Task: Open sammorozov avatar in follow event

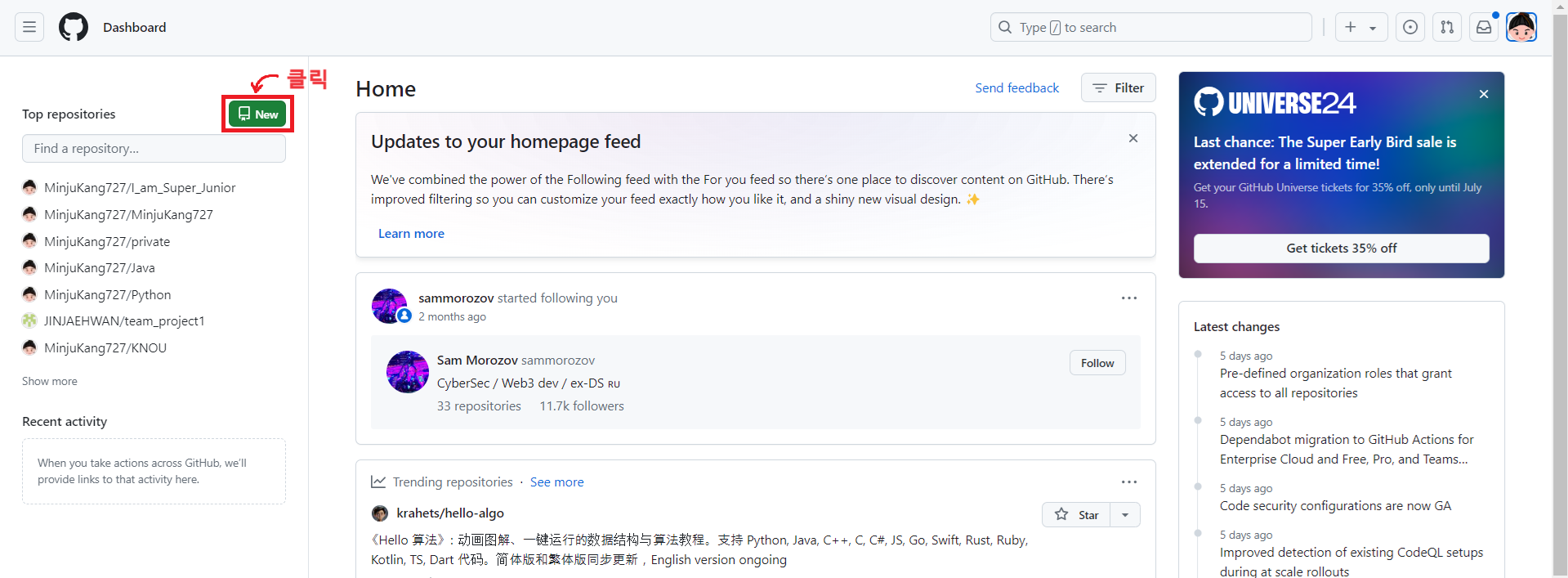Action: [390, 306]
